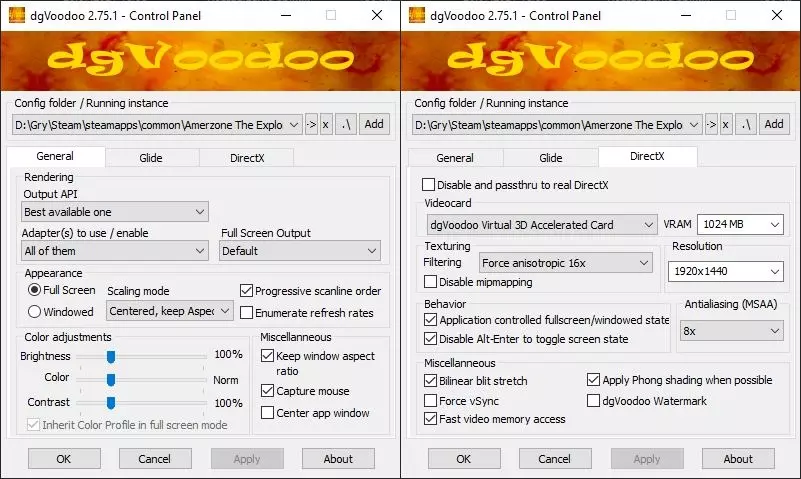Image resolution: width=801 pixels, height=479 pixels.
Task: Click Add button in left window
Action: [374, 124]
